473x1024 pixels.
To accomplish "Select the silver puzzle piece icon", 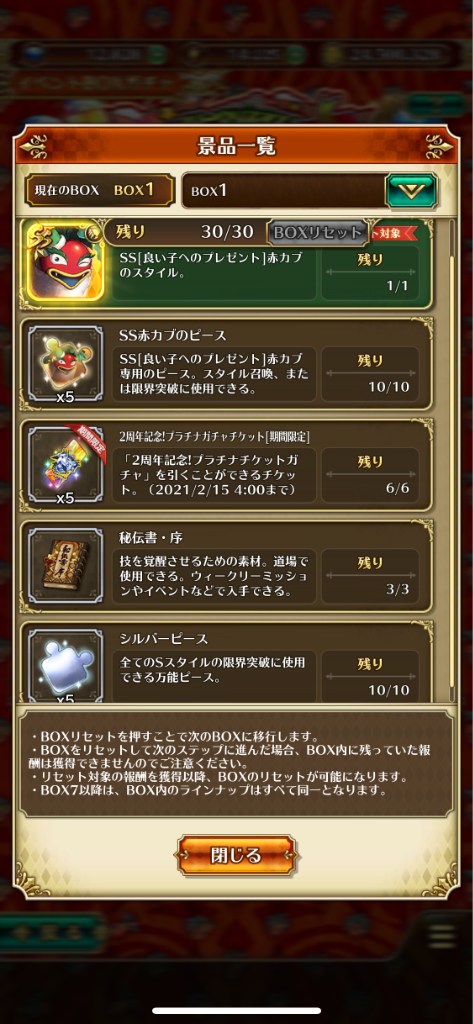I will coord(65,666).
